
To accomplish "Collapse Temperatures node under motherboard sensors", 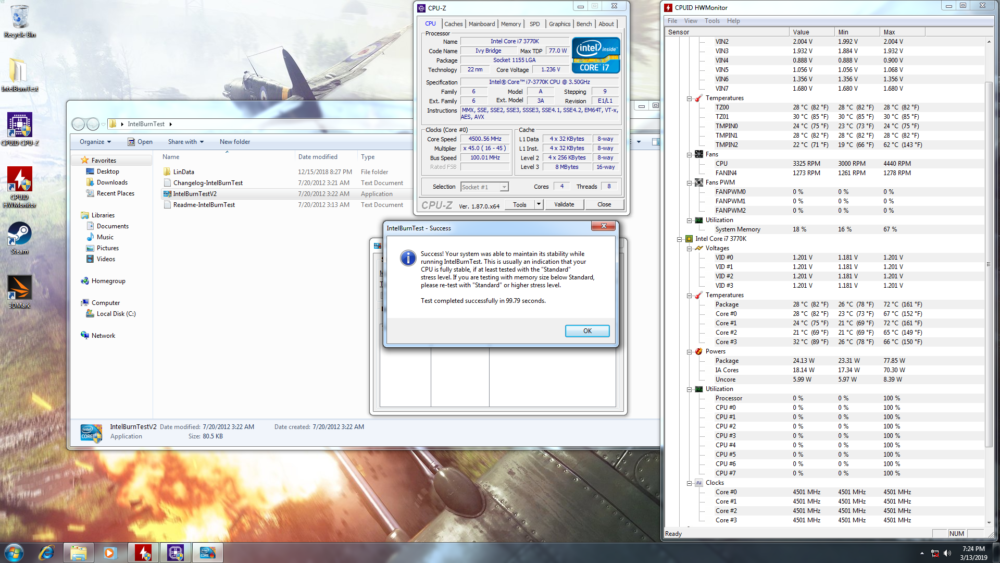I will click(689, 98).
